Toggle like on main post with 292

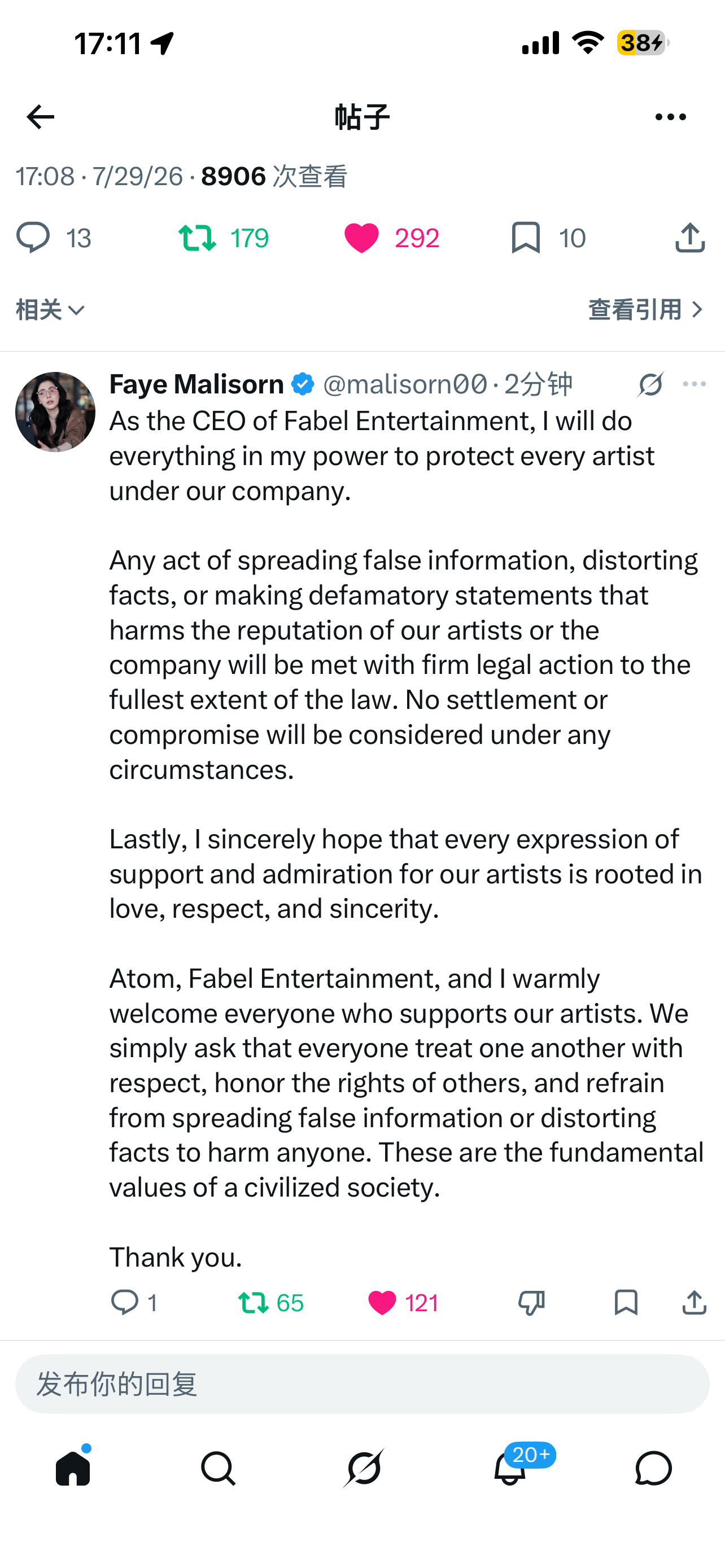coord(391,238)
